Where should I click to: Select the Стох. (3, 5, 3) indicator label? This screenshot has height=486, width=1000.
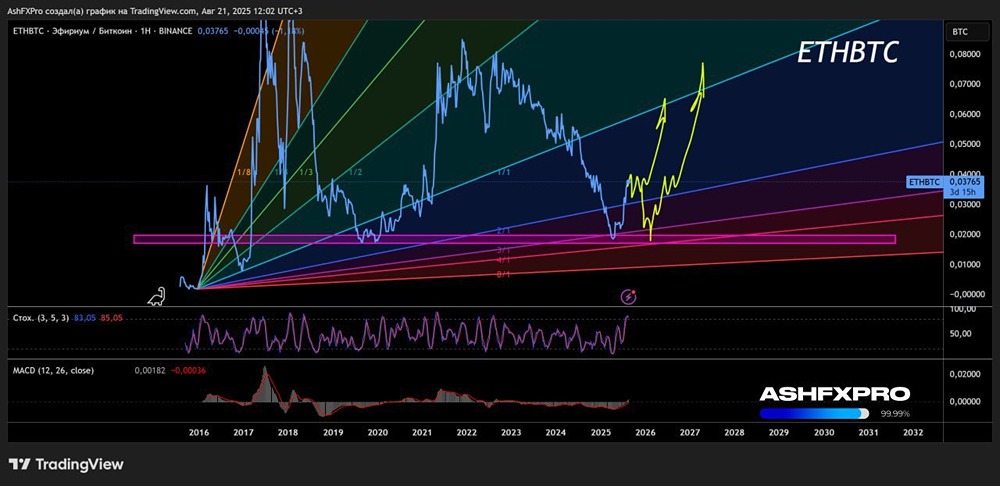(x=41, y=317)
